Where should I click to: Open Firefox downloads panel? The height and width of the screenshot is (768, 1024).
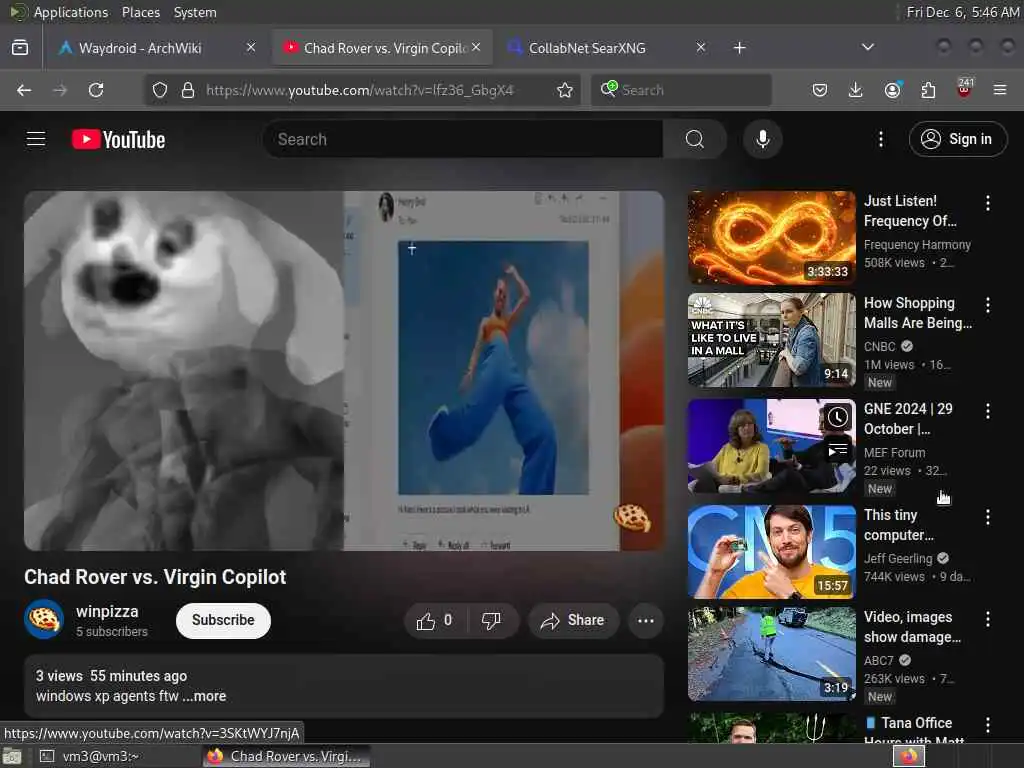point(856,90)
